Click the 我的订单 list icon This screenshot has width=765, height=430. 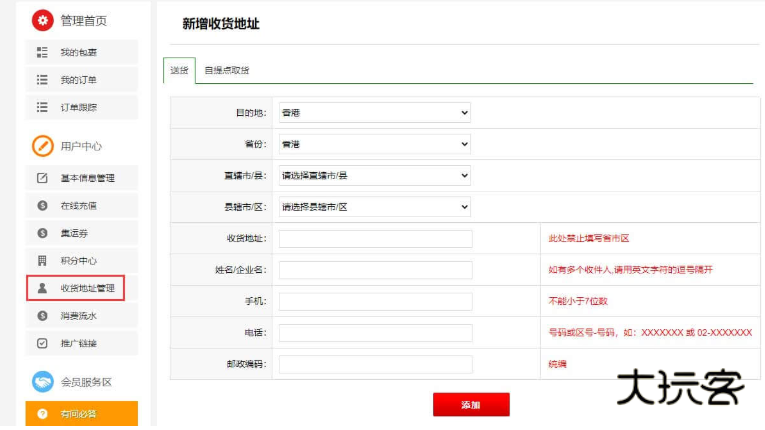[x=42, y=80]
